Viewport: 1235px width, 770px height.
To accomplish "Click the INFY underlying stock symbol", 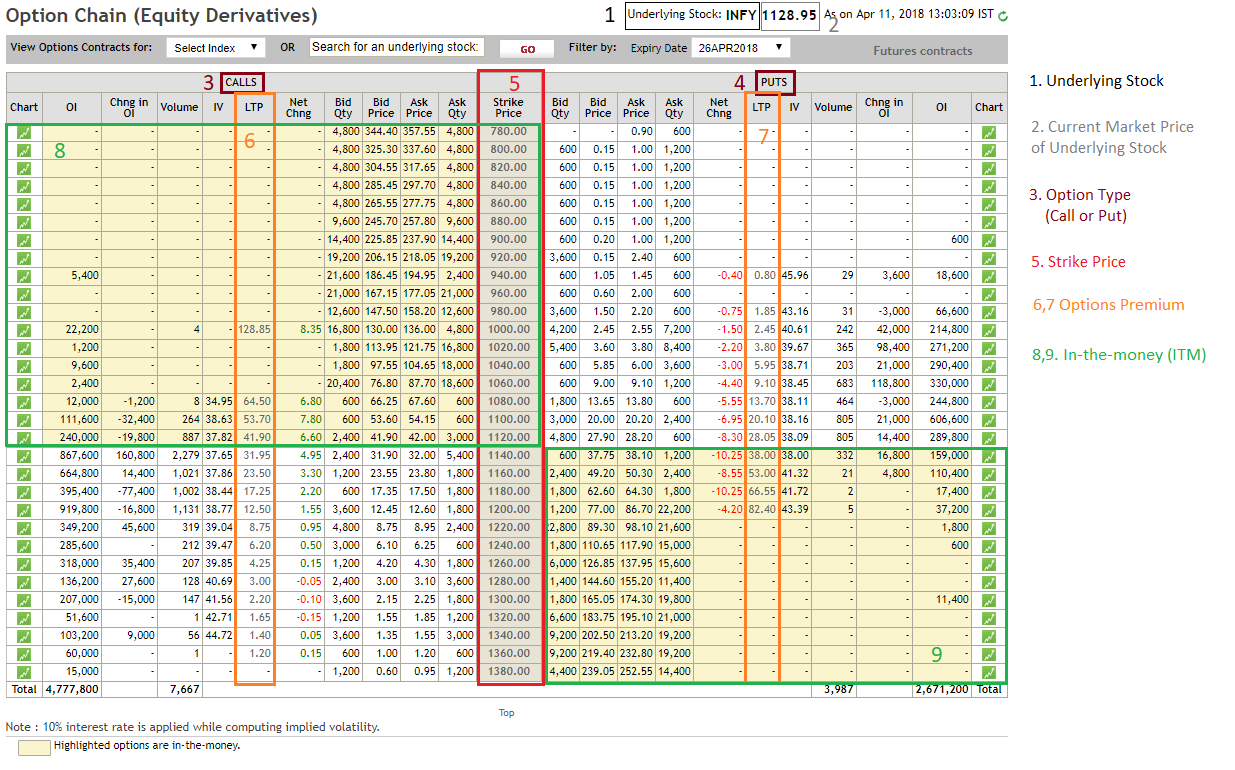I will (x=741, y=16).
